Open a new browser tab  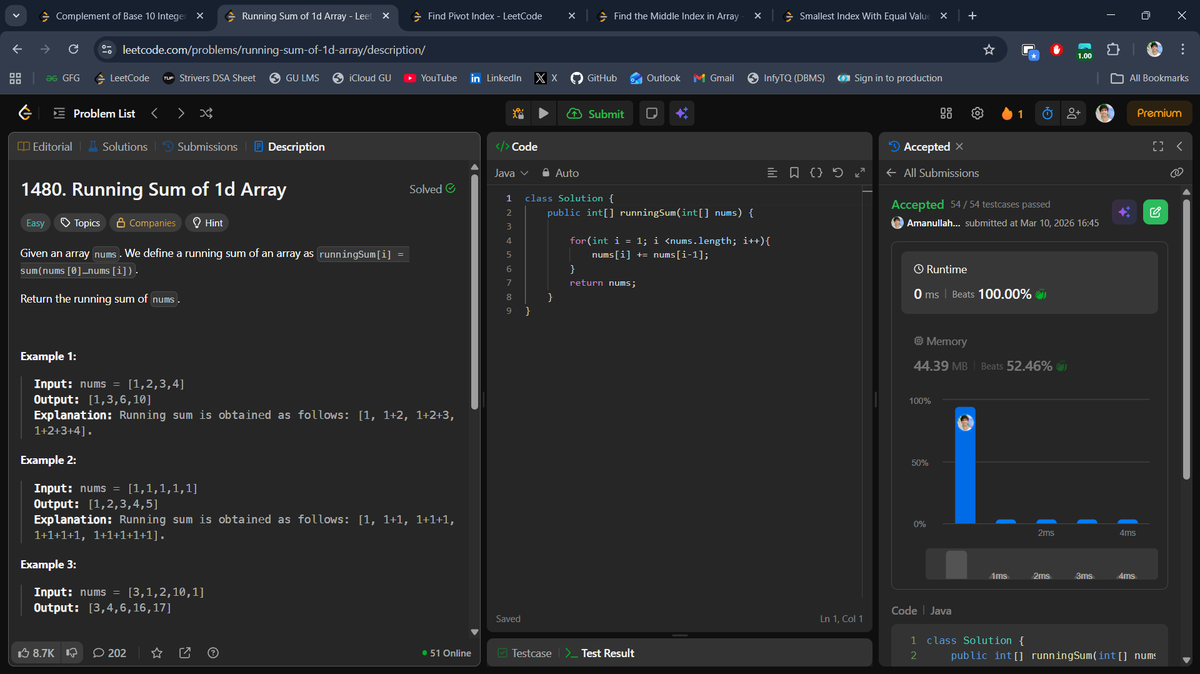pos(972,16)
